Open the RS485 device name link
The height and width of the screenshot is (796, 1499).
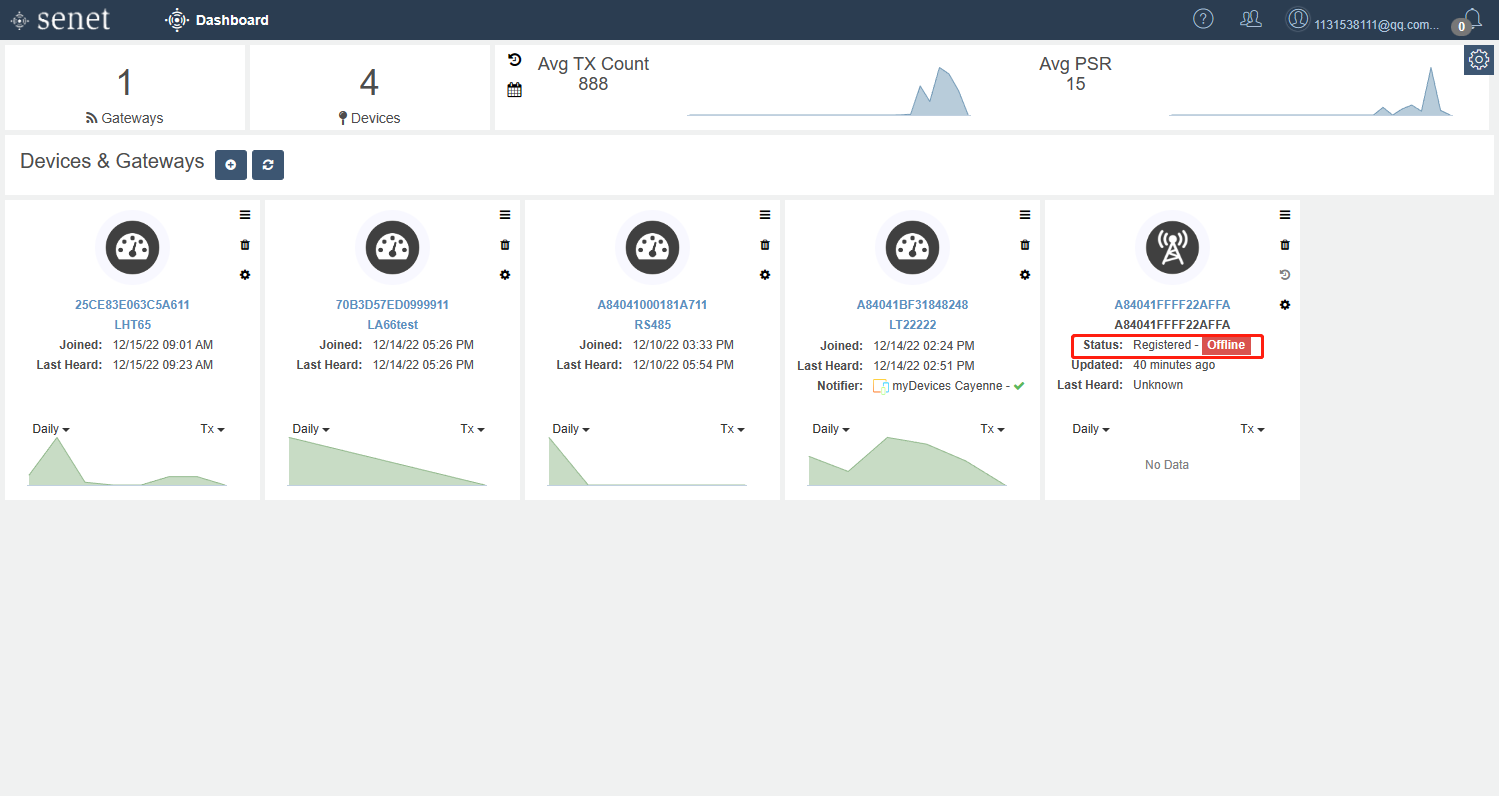pyautogui.click(x=652, y=325)
